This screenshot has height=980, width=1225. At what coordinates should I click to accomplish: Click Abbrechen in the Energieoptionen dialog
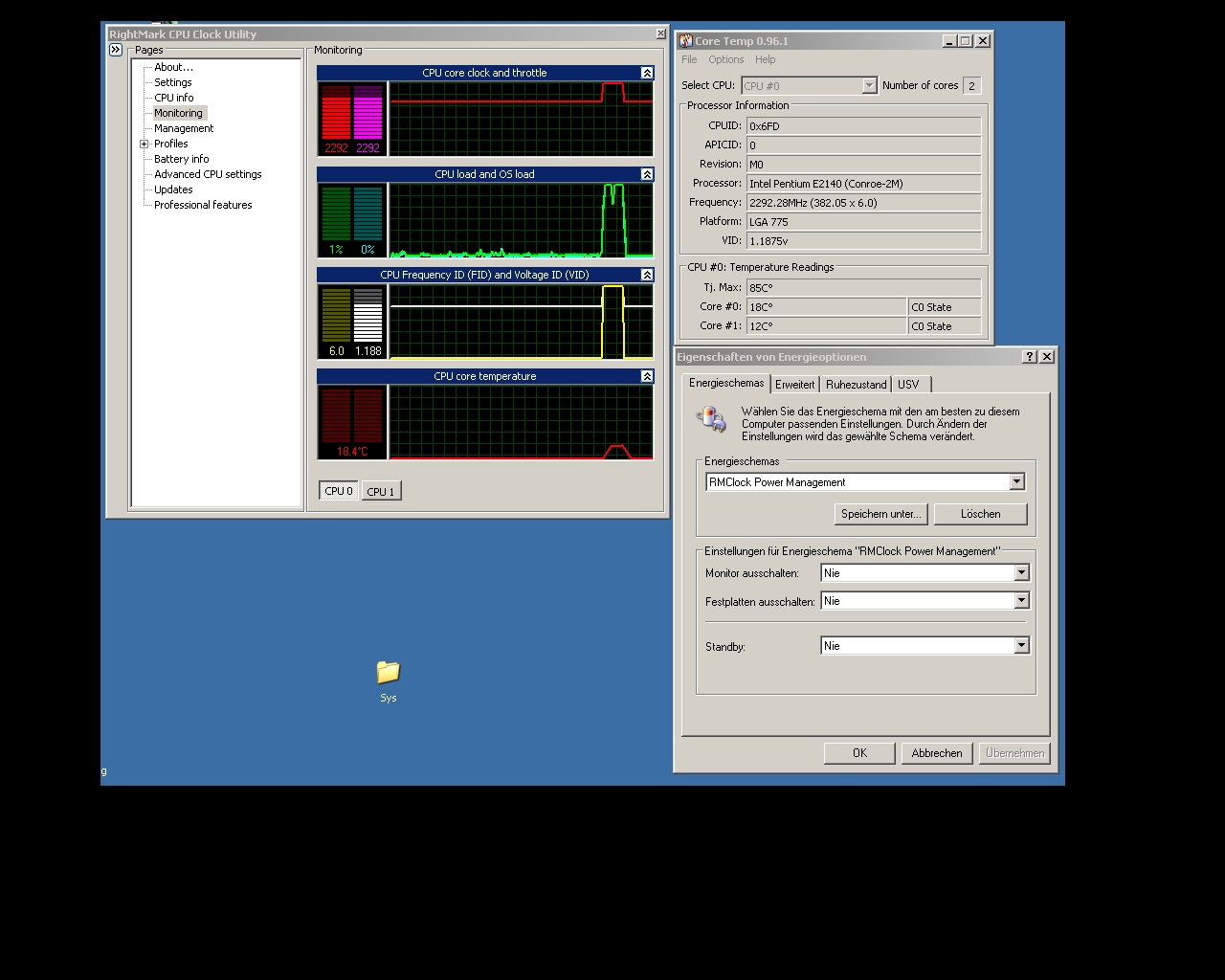937,753
